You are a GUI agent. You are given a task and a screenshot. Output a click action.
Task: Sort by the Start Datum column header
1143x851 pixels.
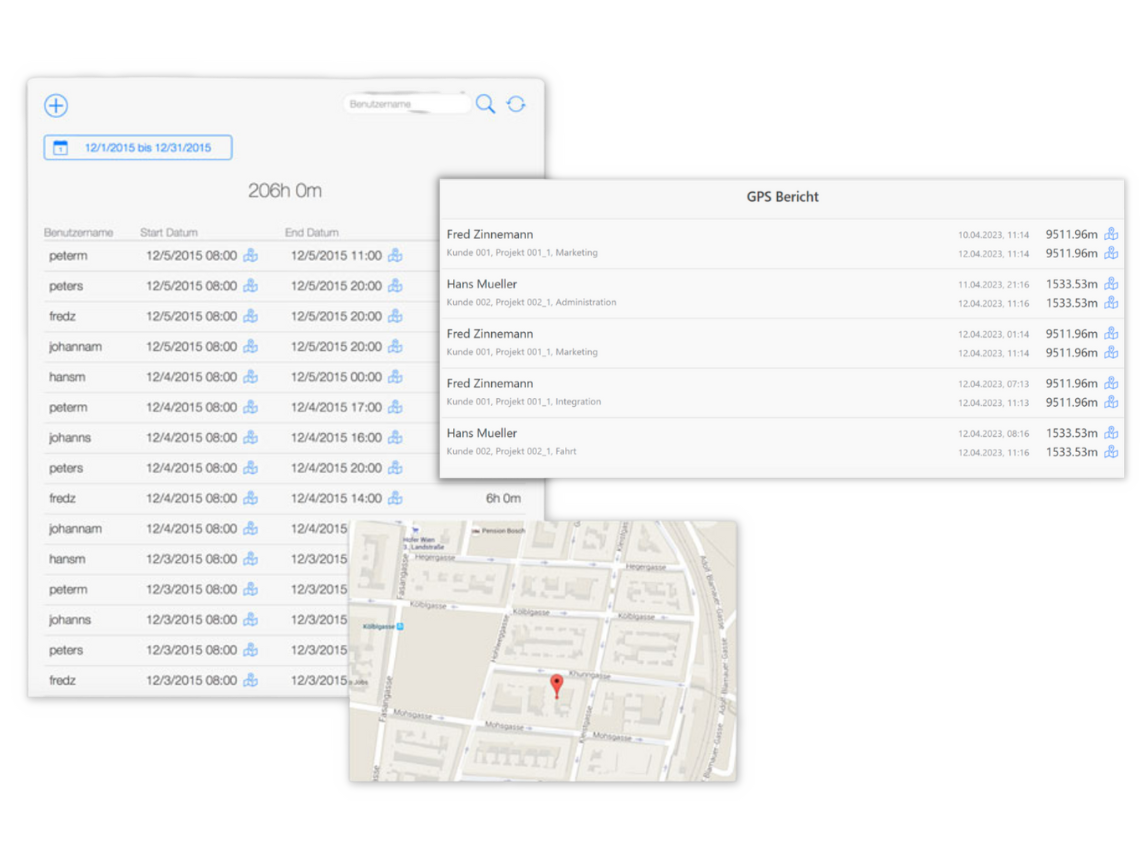coord(169,232)
